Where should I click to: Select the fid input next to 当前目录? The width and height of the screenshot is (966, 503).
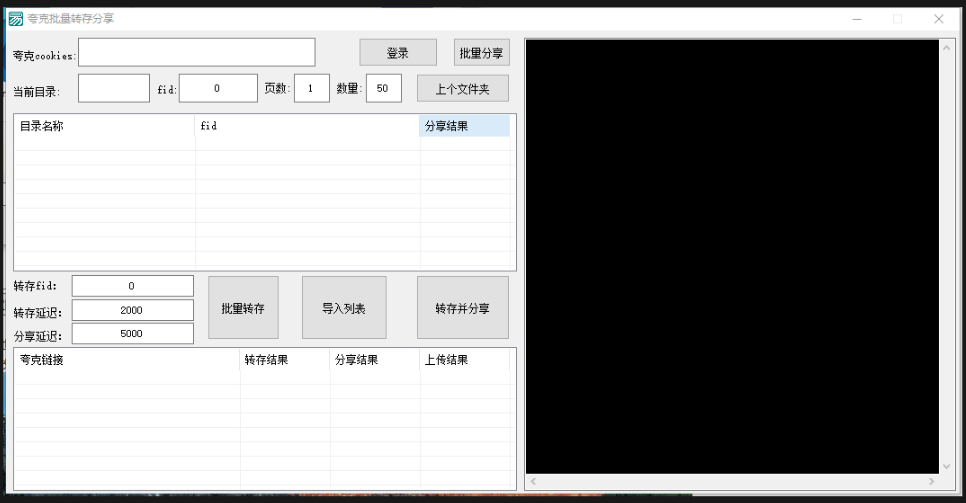[218, 88]
